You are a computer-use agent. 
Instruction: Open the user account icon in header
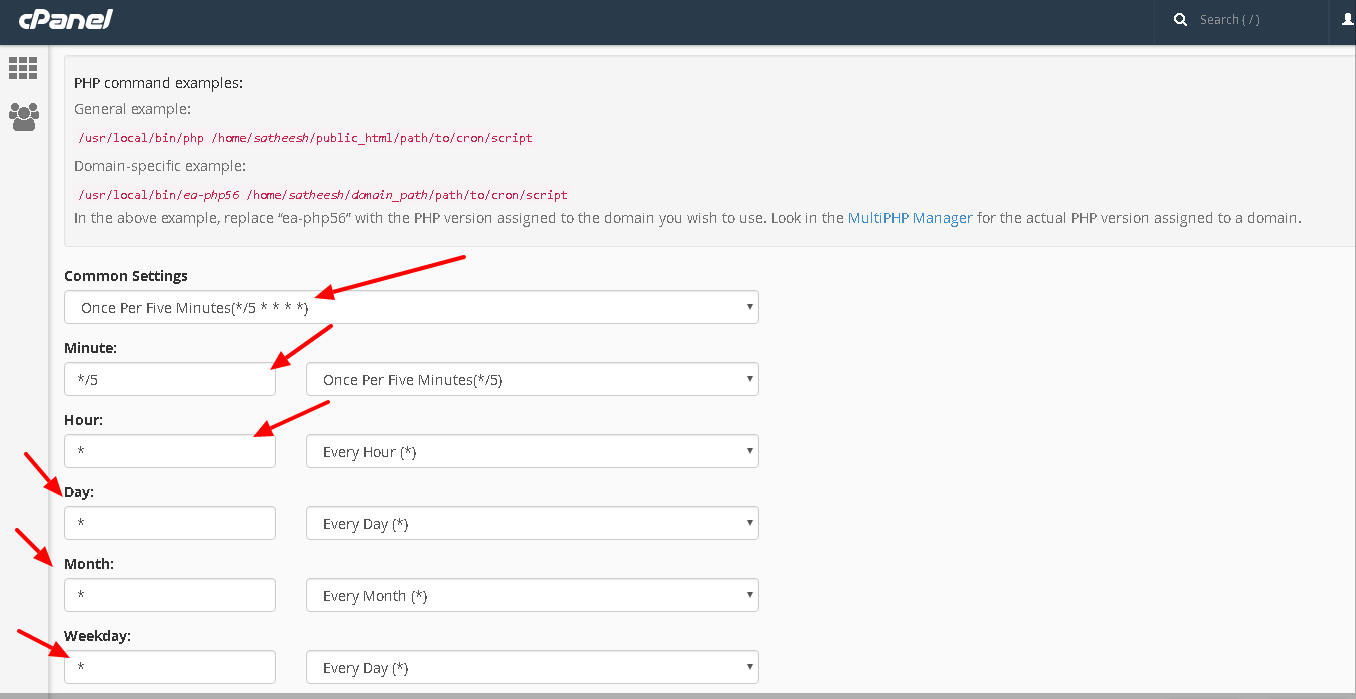[x=1348, y=19]
